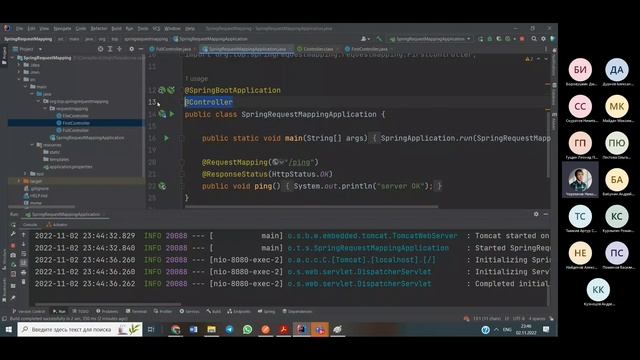The height and width of the screenshot is (360, 640).
Task: Open the user account dropdown in toolbar
Action: pyautogui.click(x=365, y=39)
